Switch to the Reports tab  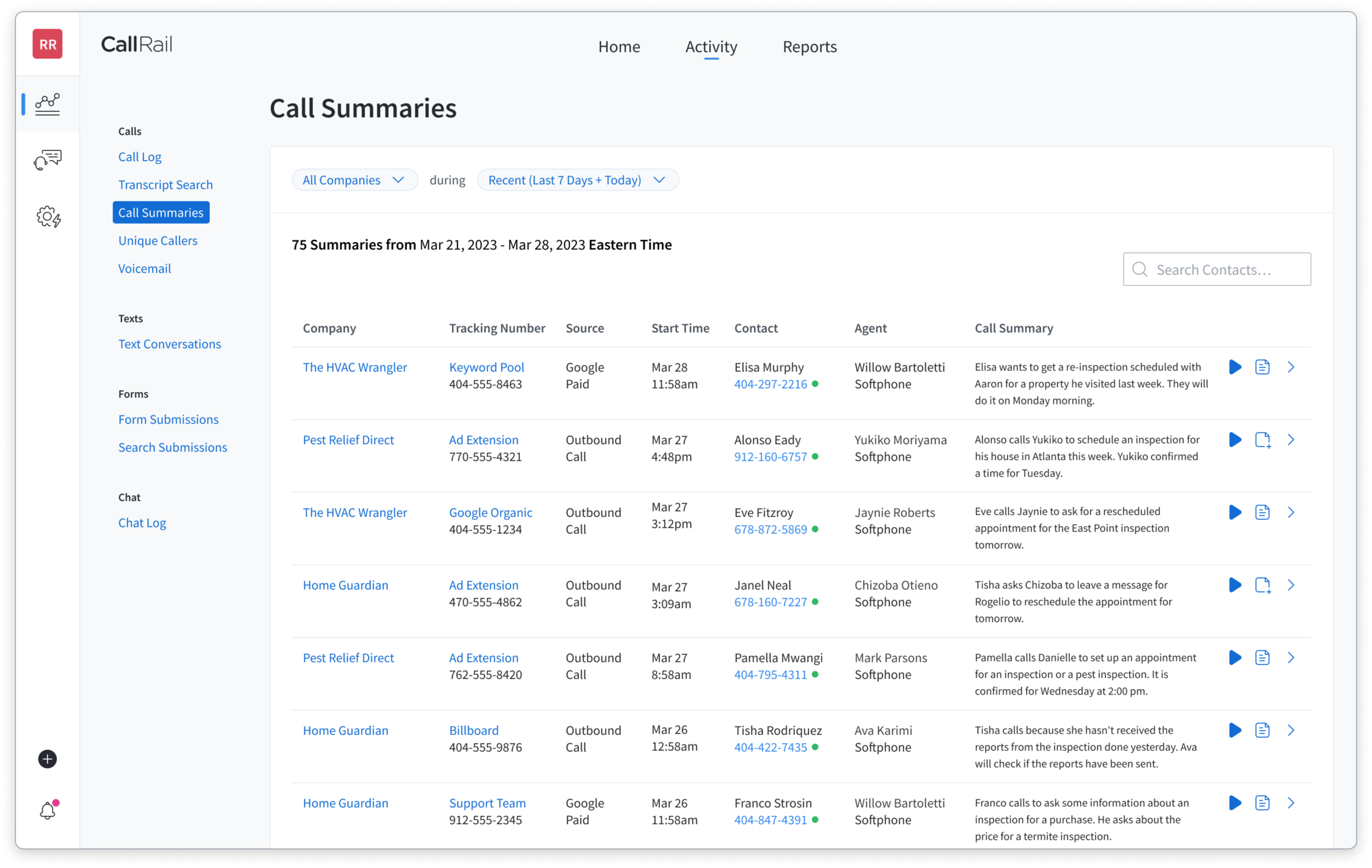point(809,47)
